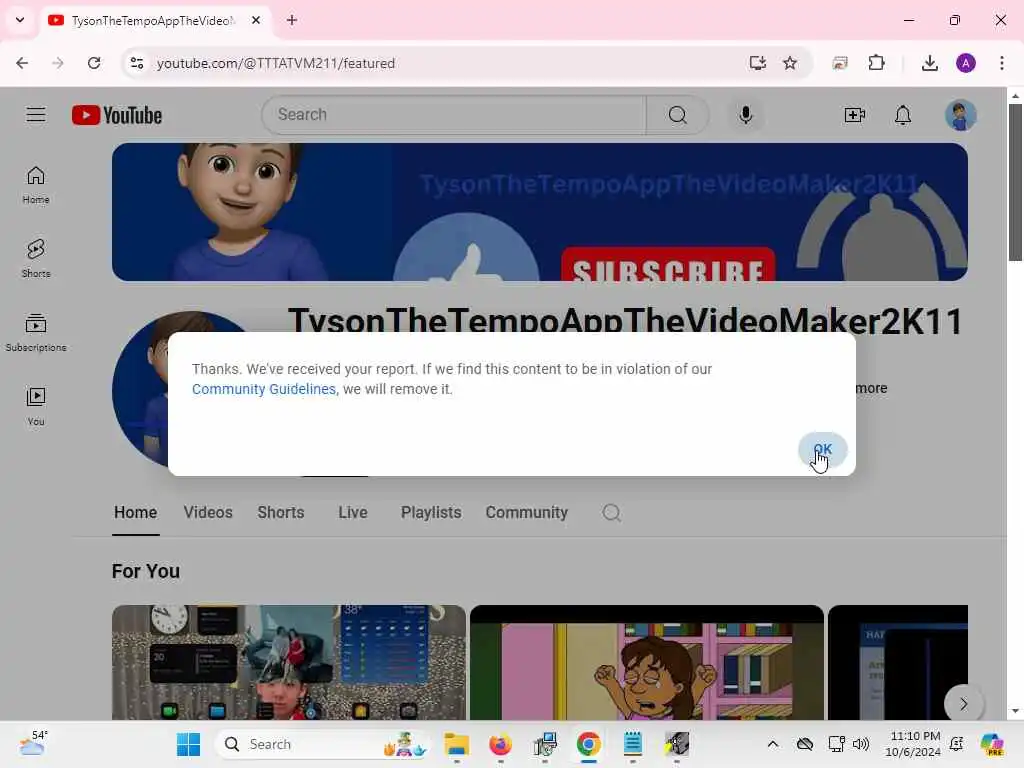This screenshot has width=1024, height=768.
Task: View site information icon
Action: click(136, 63)
